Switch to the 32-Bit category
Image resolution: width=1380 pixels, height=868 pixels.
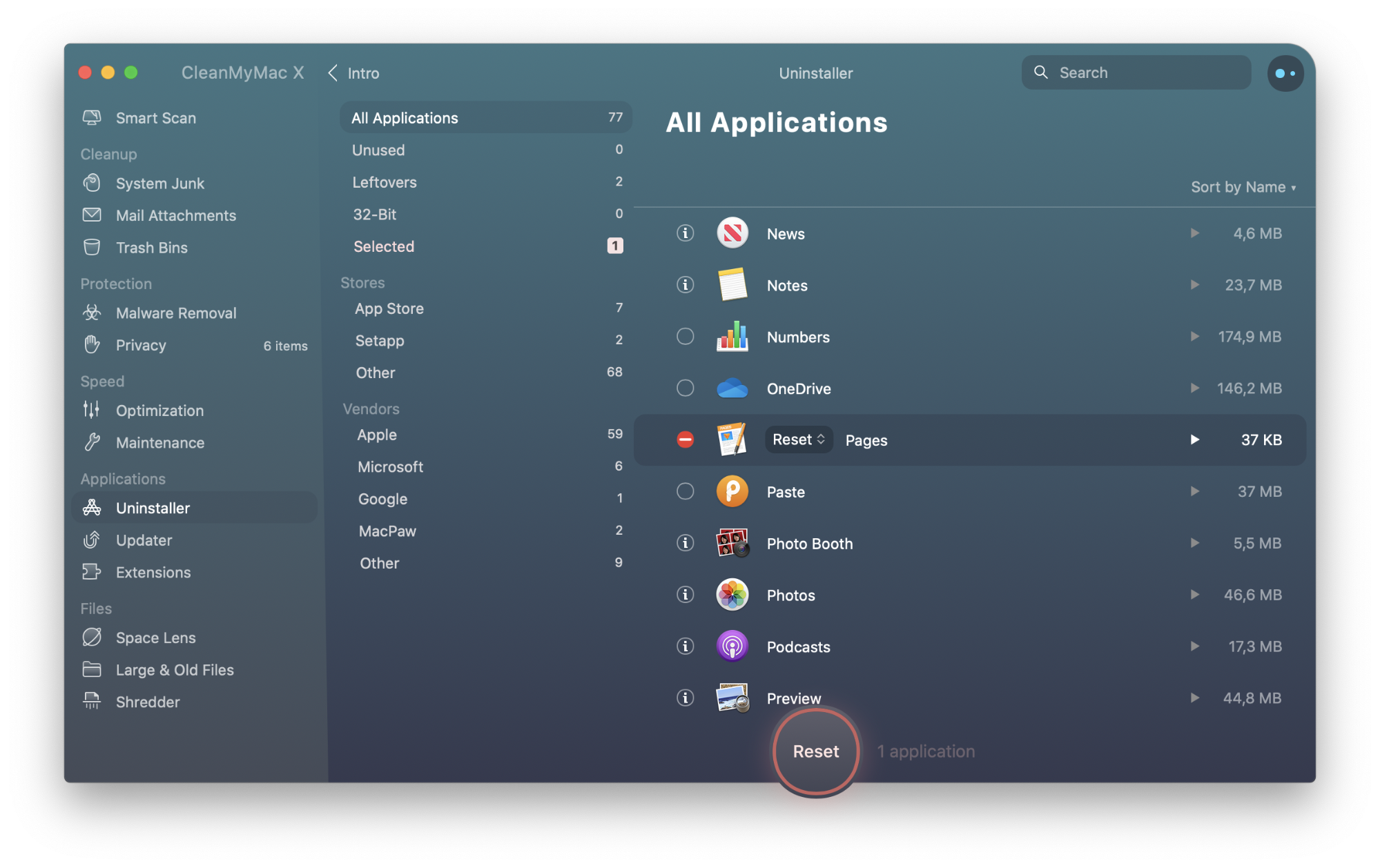click(x=486, y=214)
